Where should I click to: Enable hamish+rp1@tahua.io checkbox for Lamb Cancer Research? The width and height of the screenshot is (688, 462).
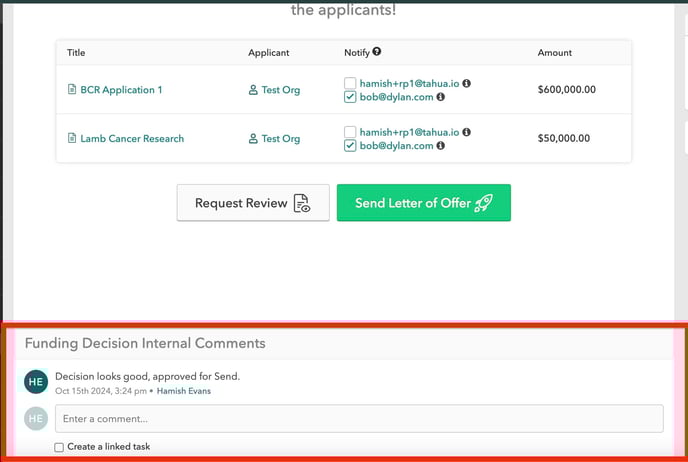pos(350,132)
